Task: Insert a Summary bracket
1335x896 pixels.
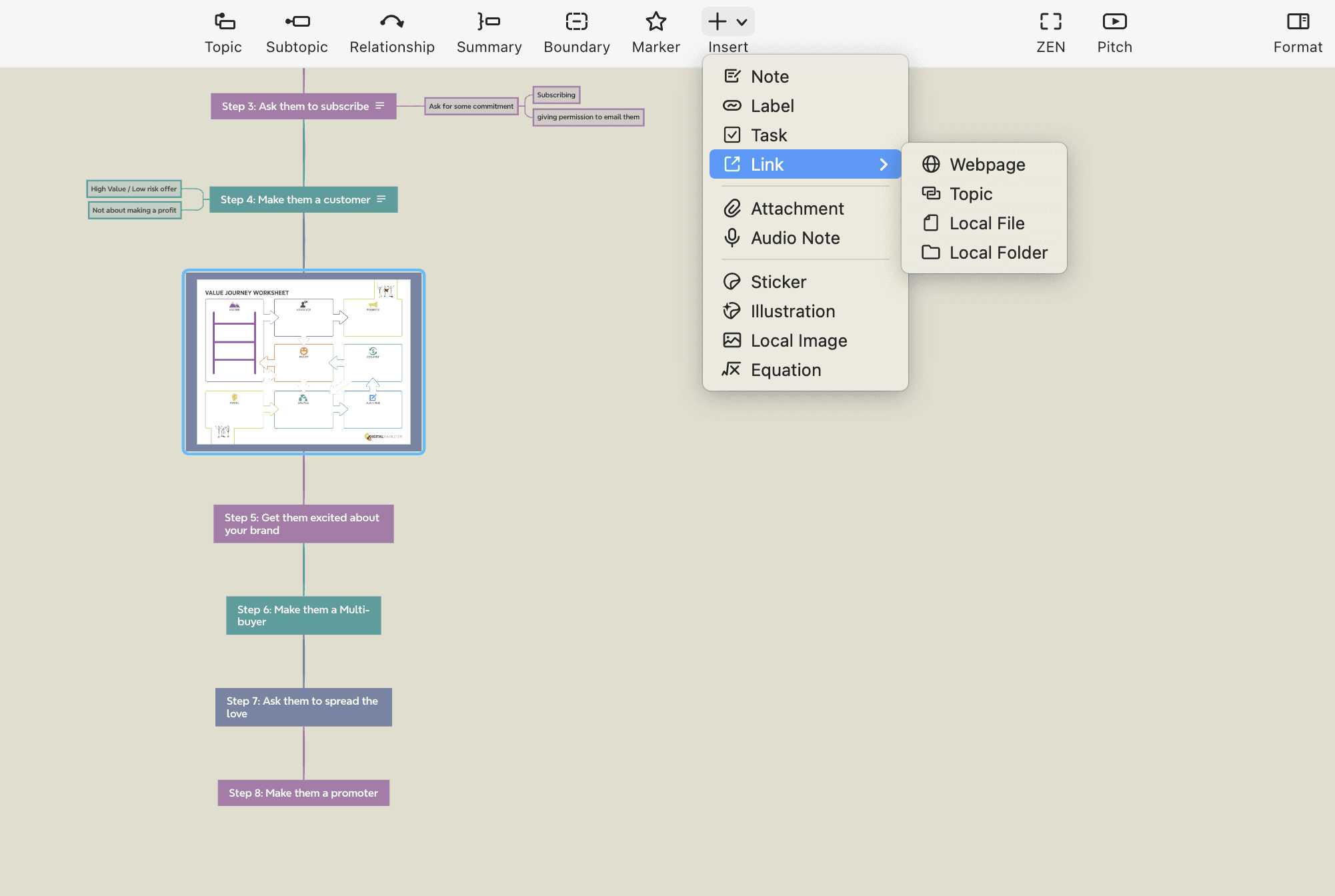Action: pos(489,33)
